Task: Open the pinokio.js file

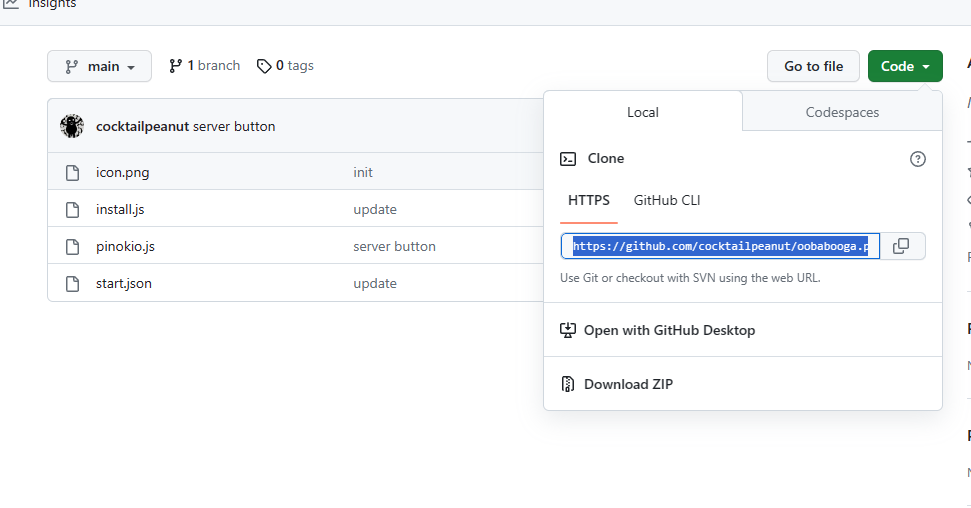Action: [x=125, y=247]
